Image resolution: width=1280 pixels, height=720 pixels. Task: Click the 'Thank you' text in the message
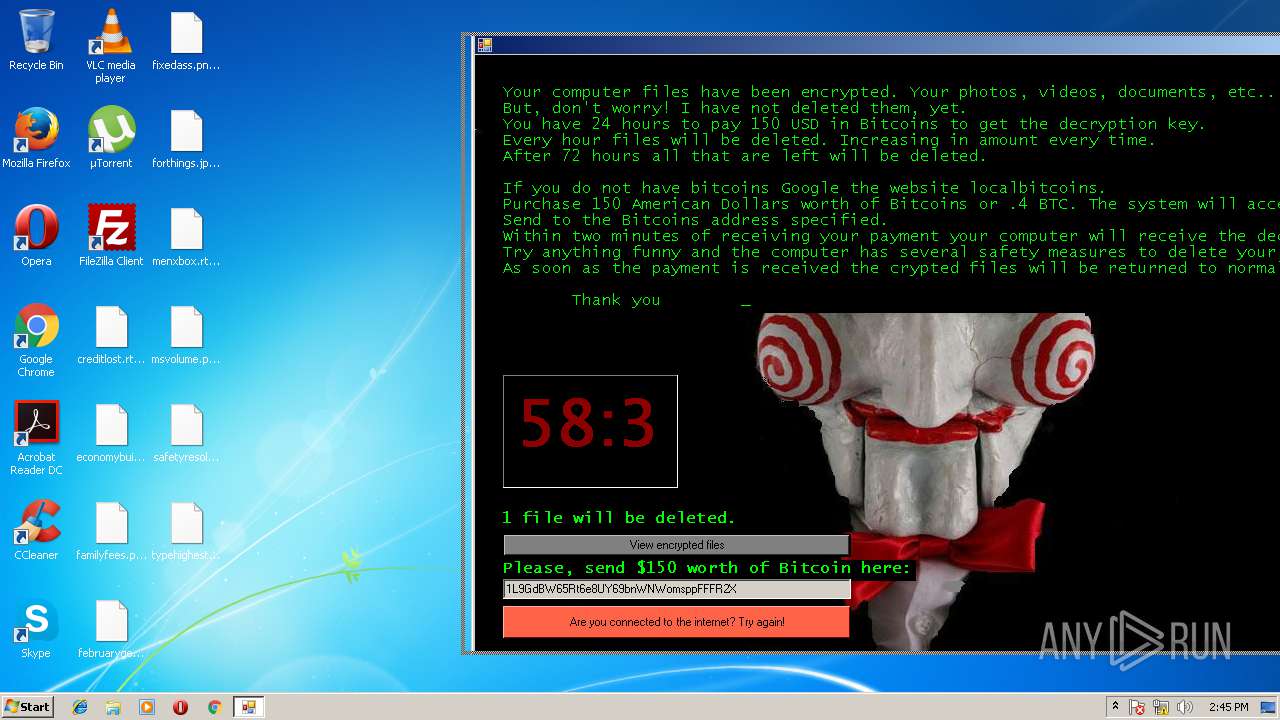point(616,300)
